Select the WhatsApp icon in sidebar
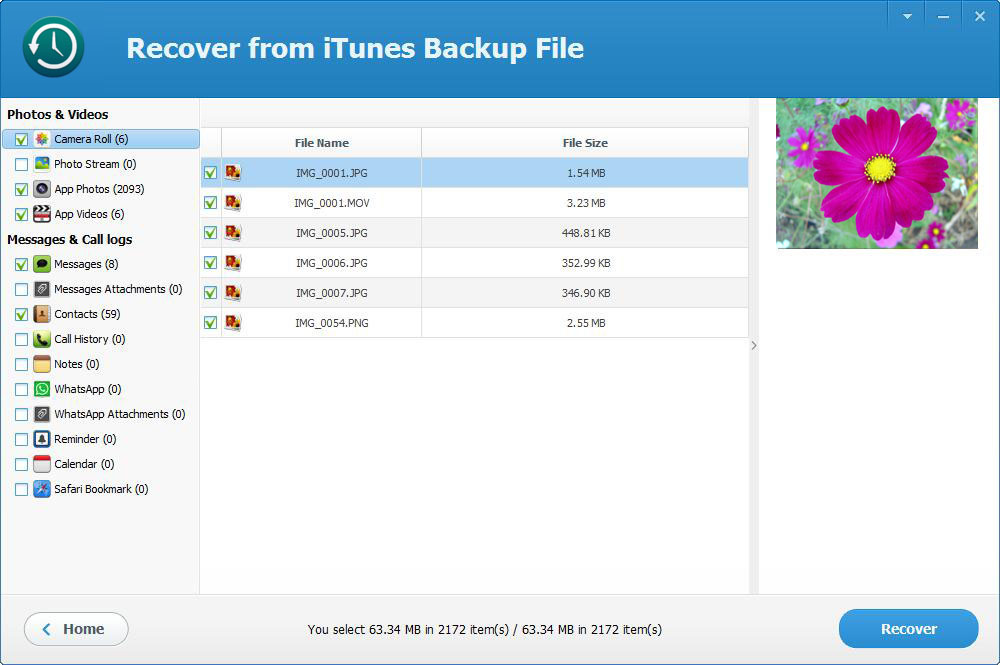 pos(42,389)
